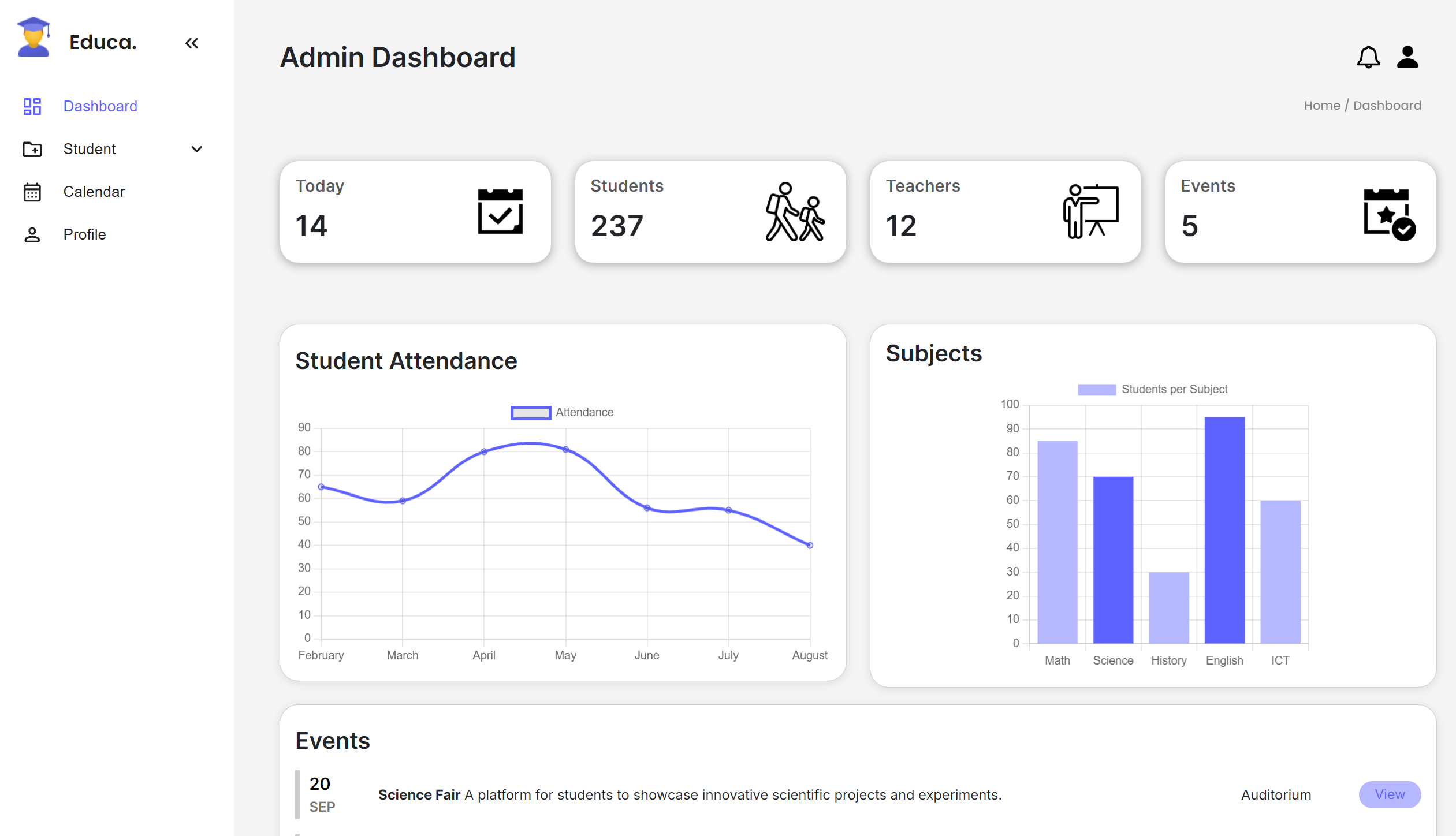Image resolution: width=1456 pixels, height=836 pixels.
Task: Select the Student menu item
Action: (90, 149)
